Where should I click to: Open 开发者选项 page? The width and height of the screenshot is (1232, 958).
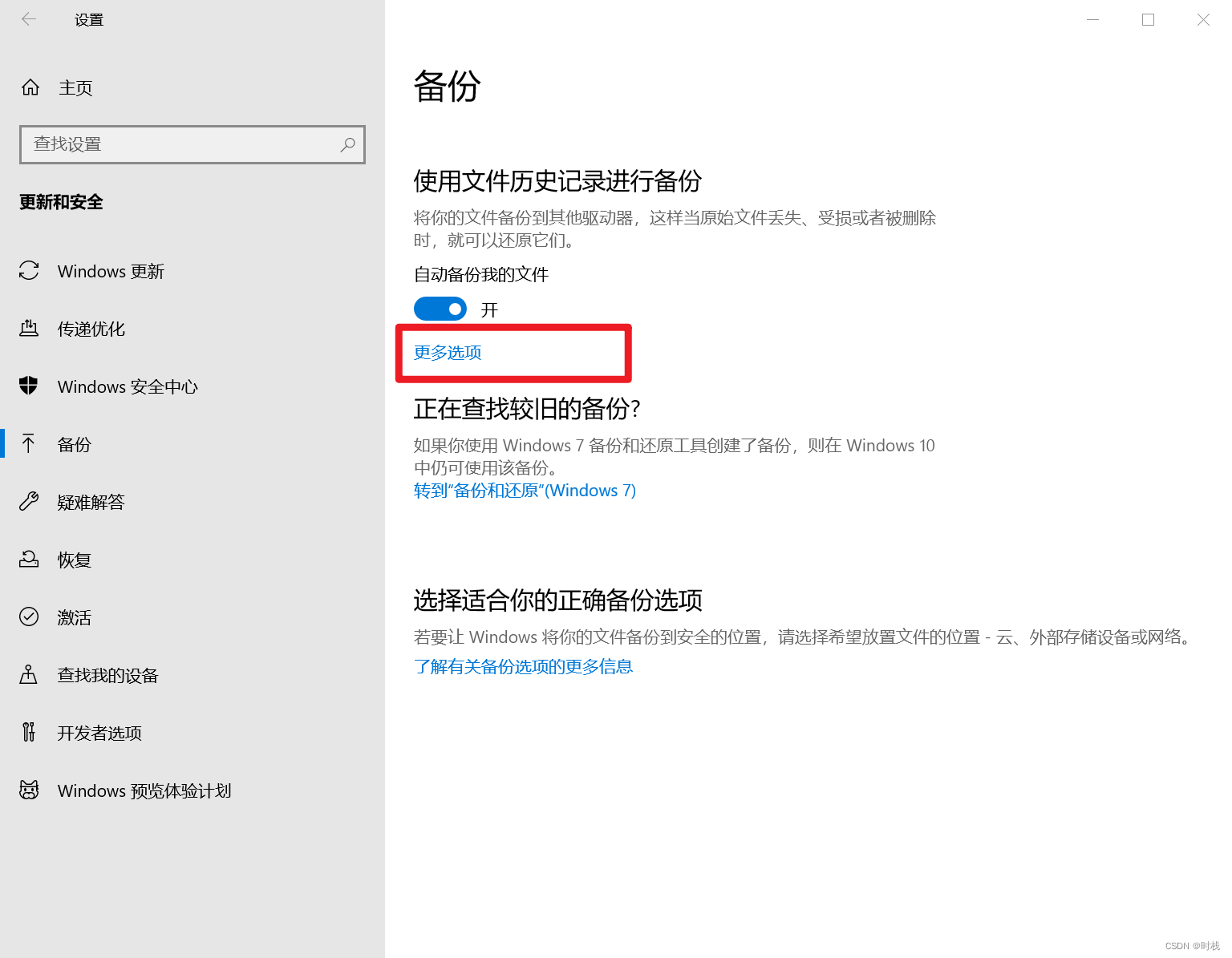[x=192, y=733]
